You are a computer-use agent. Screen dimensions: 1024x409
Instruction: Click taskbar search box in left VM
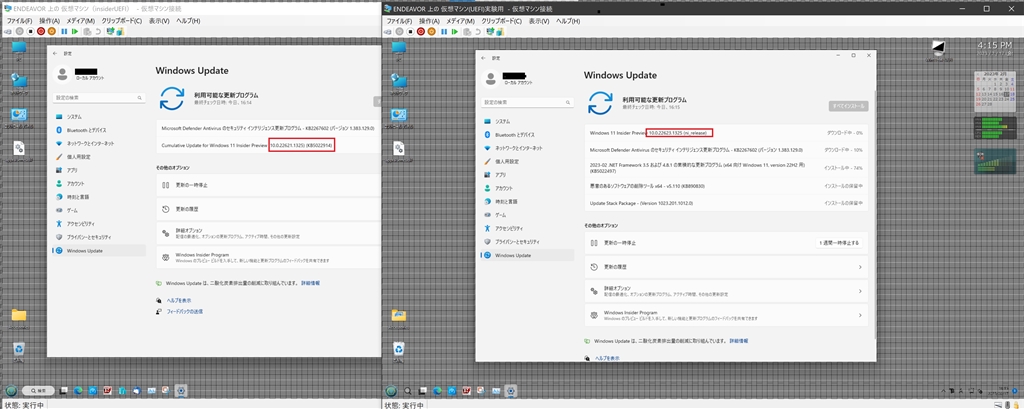coord(38,391)
